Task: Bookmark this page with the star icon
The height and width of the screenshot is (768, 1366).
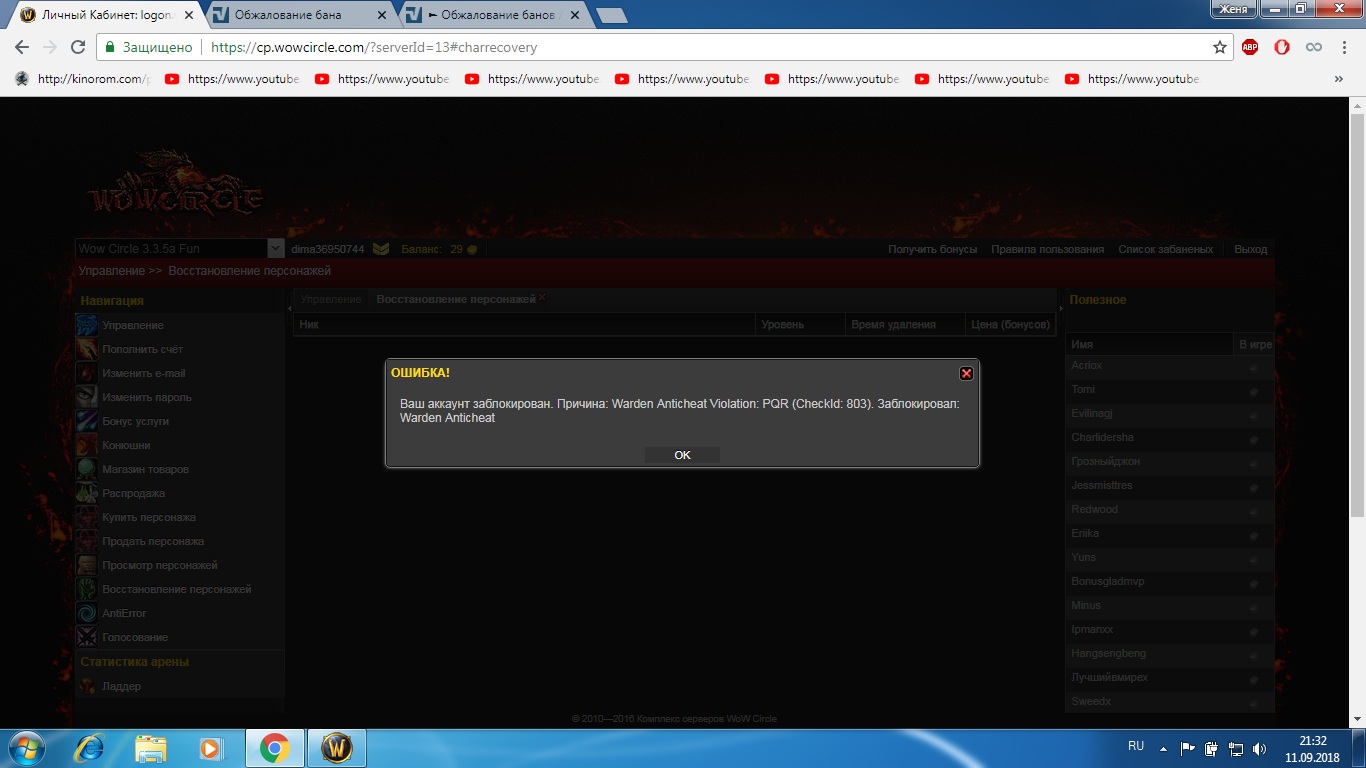Action: (x=1219, y=47)
